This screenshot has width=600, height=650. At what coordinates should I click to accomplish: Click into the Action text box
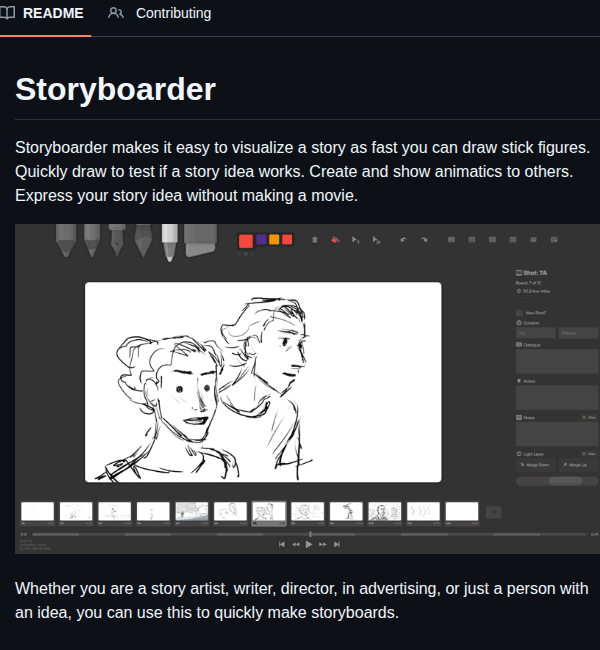pyautogui.click(x=558, y=398)
